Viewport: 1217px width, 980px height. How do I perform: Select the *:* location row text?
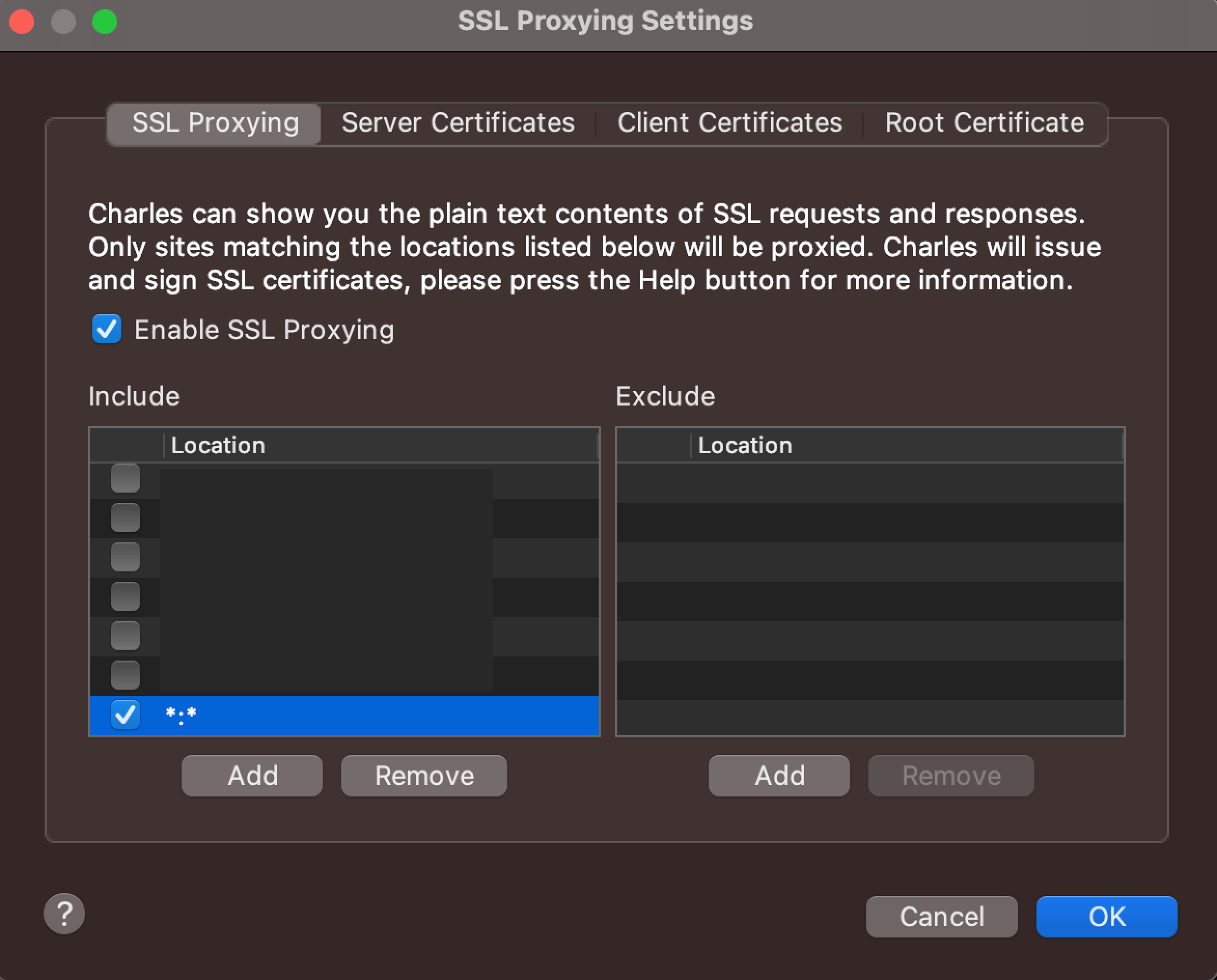pyautogui.click(x=181, y=715)
